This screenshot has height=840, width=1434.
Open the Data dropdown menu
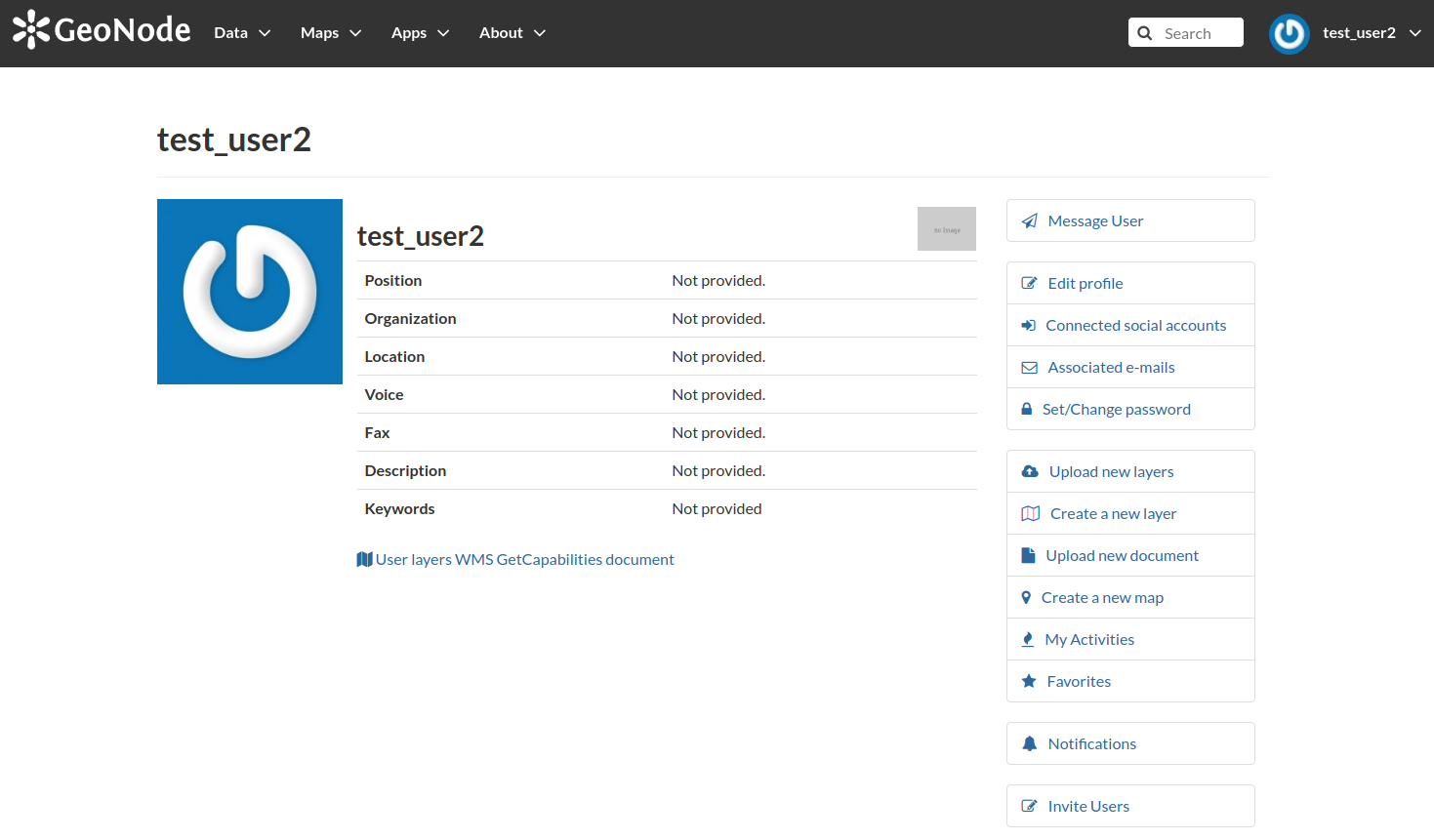pos(242,33)
